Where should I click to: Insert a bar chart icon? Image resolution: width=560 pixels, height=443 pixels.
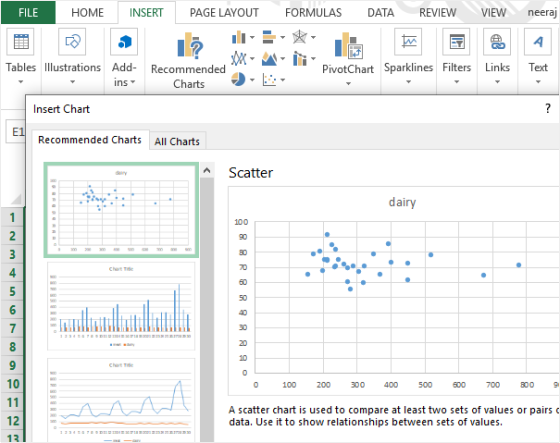(269, 37)
